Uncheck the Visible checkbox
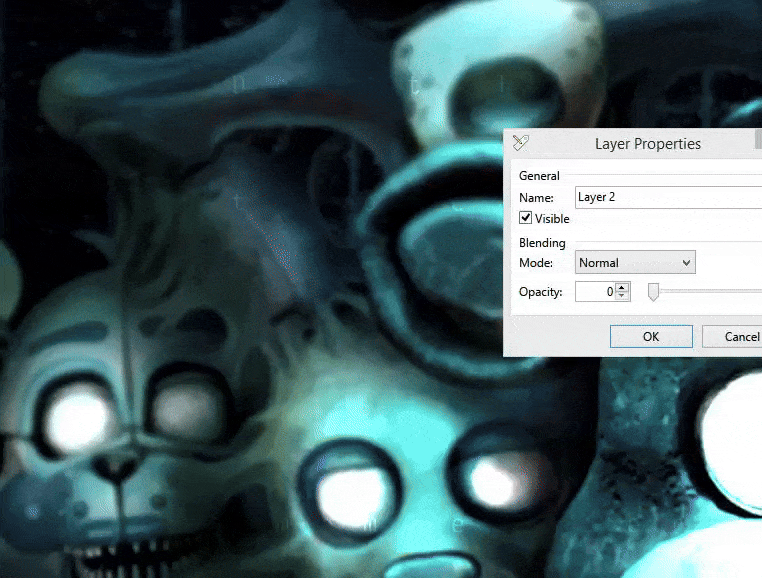The width and height of the screenshot is (762, 578). 525,217
